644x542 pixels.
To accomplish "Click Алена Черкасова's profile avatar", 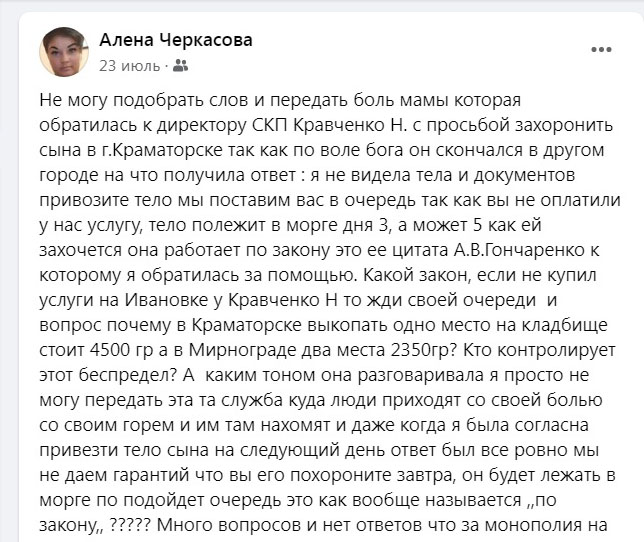I will point(64,52).
